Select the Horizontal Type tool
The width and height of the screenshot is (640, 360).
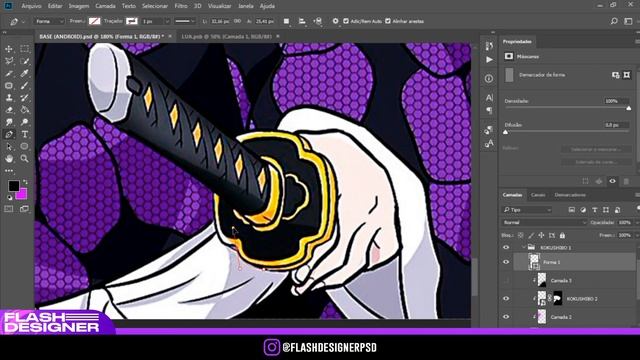click(x=24, y=134)
